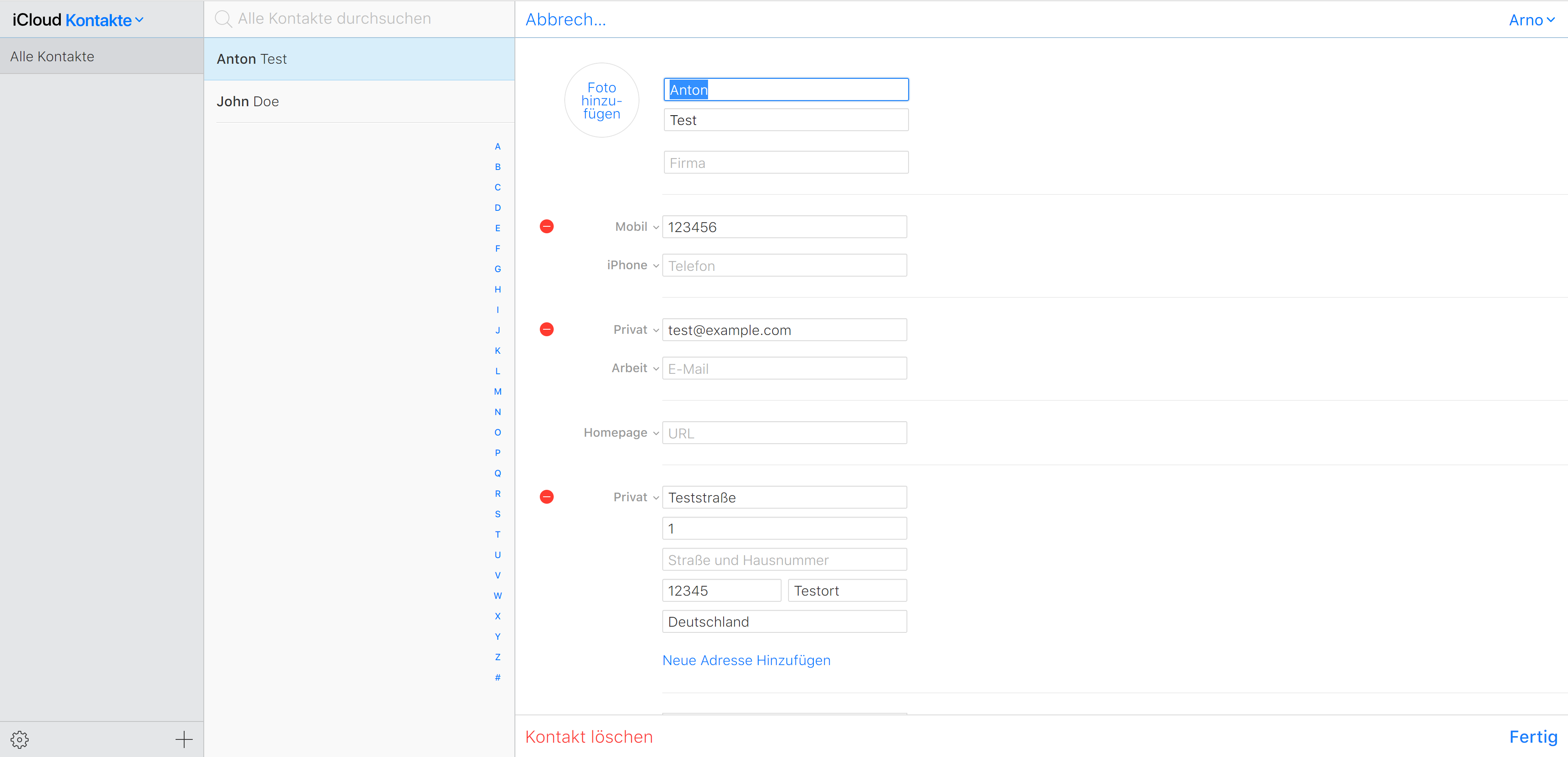Click the Kontakt löschen button
This screenshot has width=1568, height=757.
coord(588,737)
